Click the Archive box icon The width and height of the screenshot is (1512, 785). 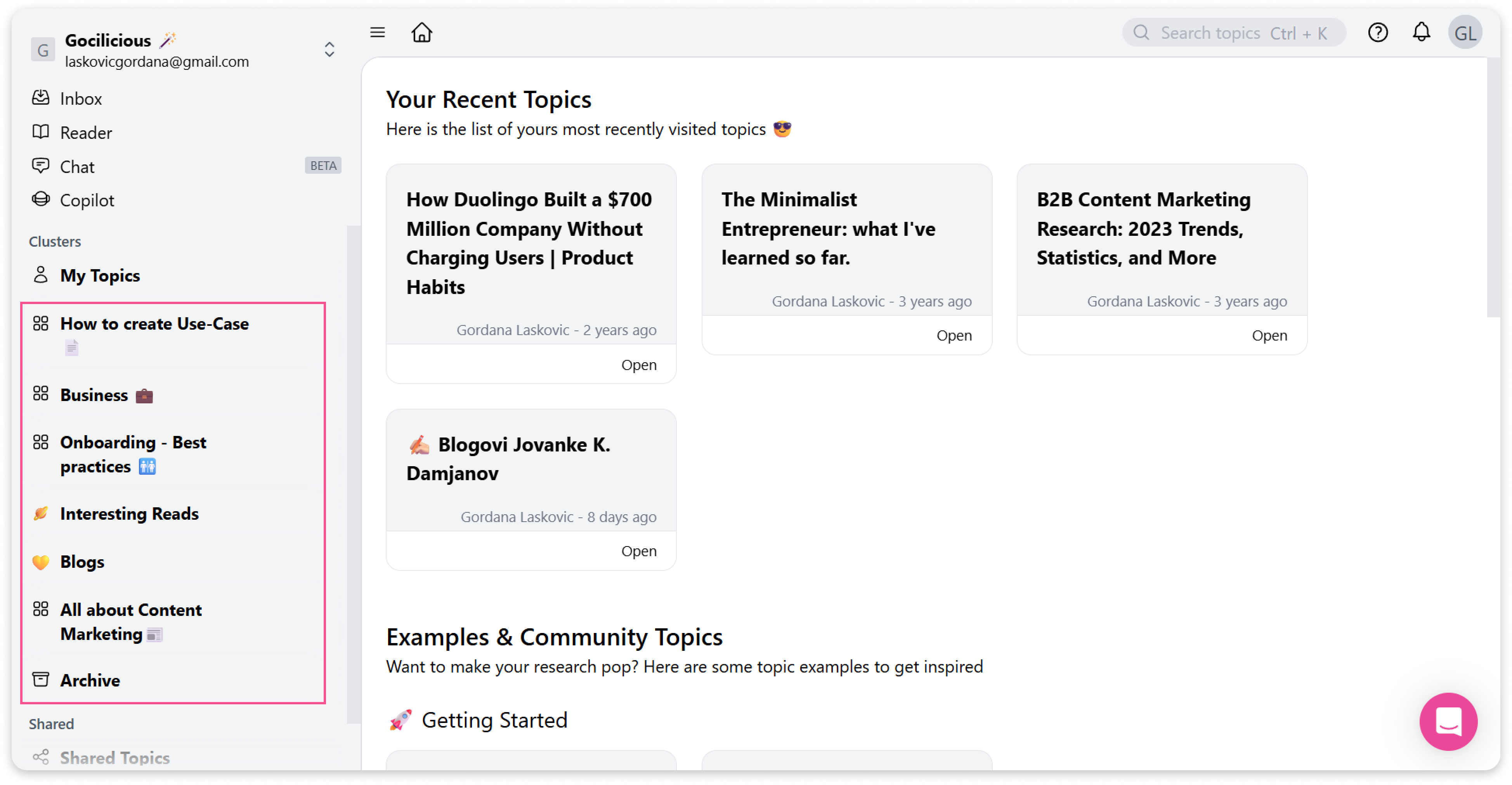click(x=40, y=680)
